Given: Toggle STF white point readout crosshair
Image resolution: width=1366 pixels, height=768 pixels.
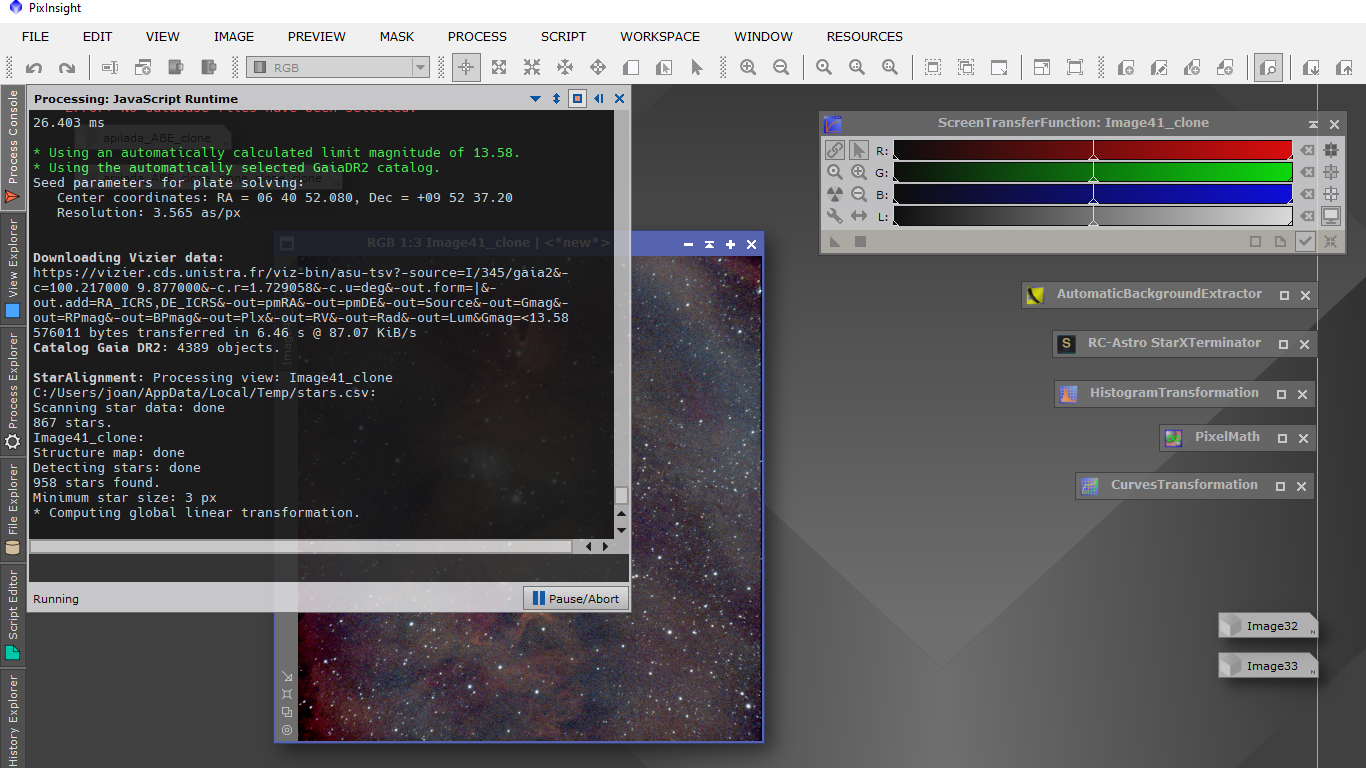Looking at the screenshot, I should 1331,194.
